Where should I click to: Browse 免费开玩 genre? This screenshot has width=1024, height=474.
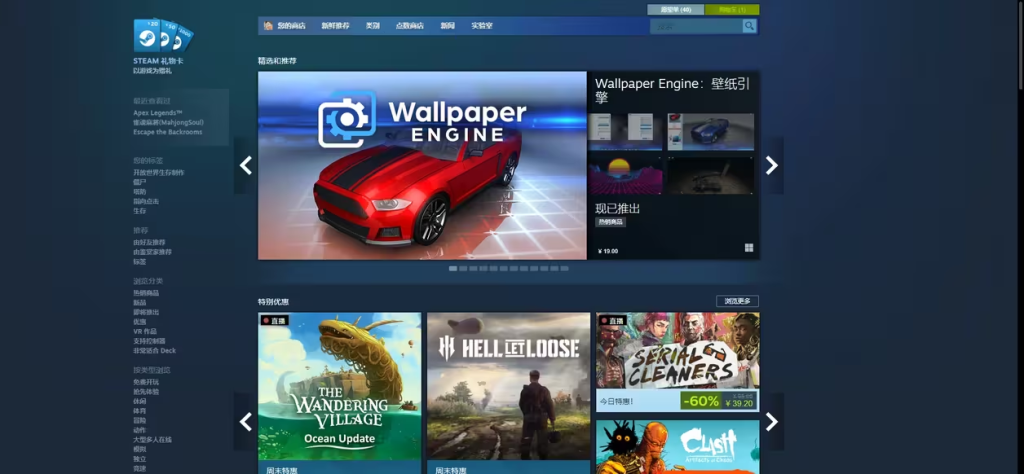(146, 382)
